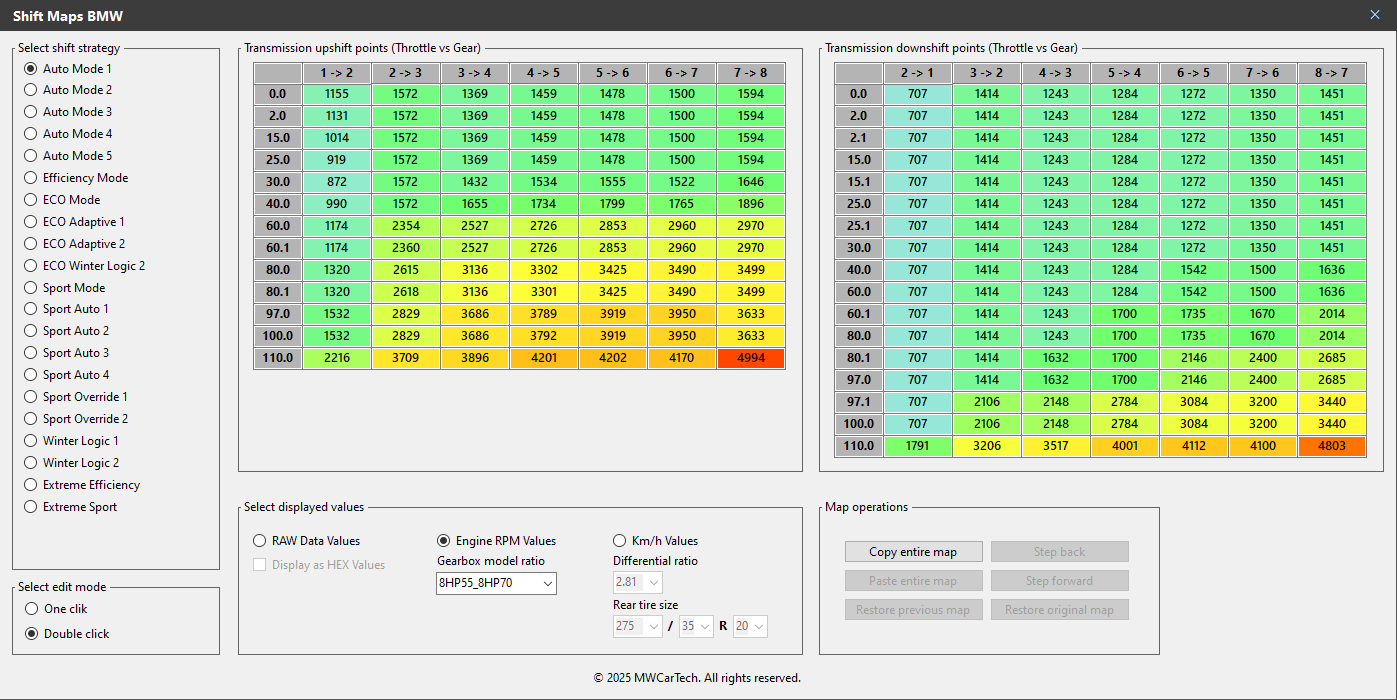Select RAW Data Values display option
This screenshot has height=700, width=1397.
259,540
